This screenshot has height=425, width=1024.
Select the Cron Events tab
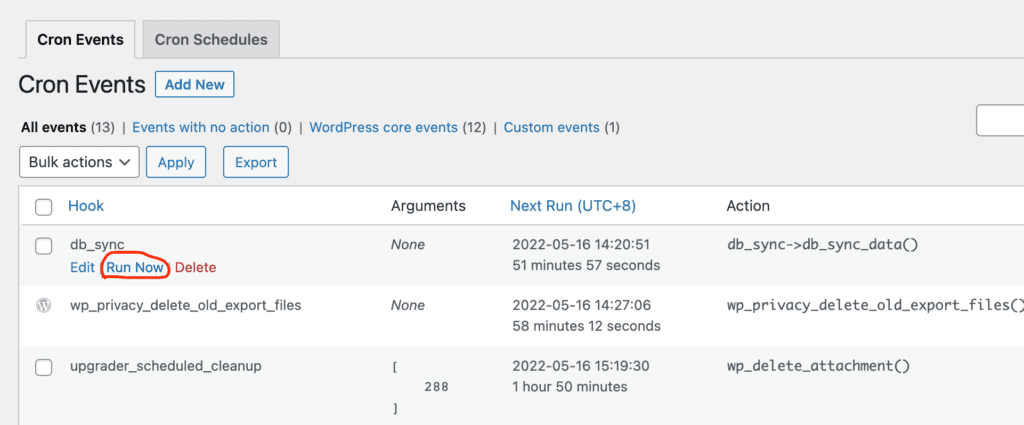coord(80,39)
